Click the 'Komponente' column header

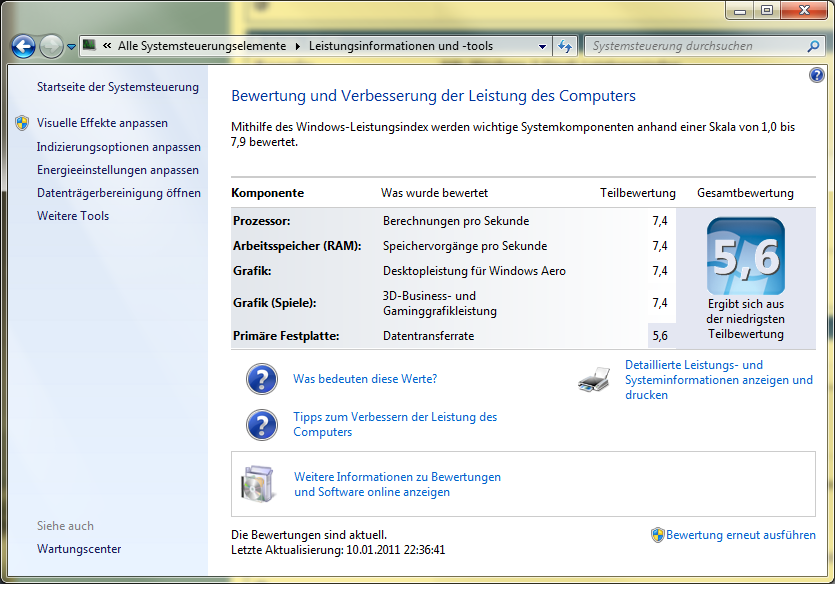[267, 193]
